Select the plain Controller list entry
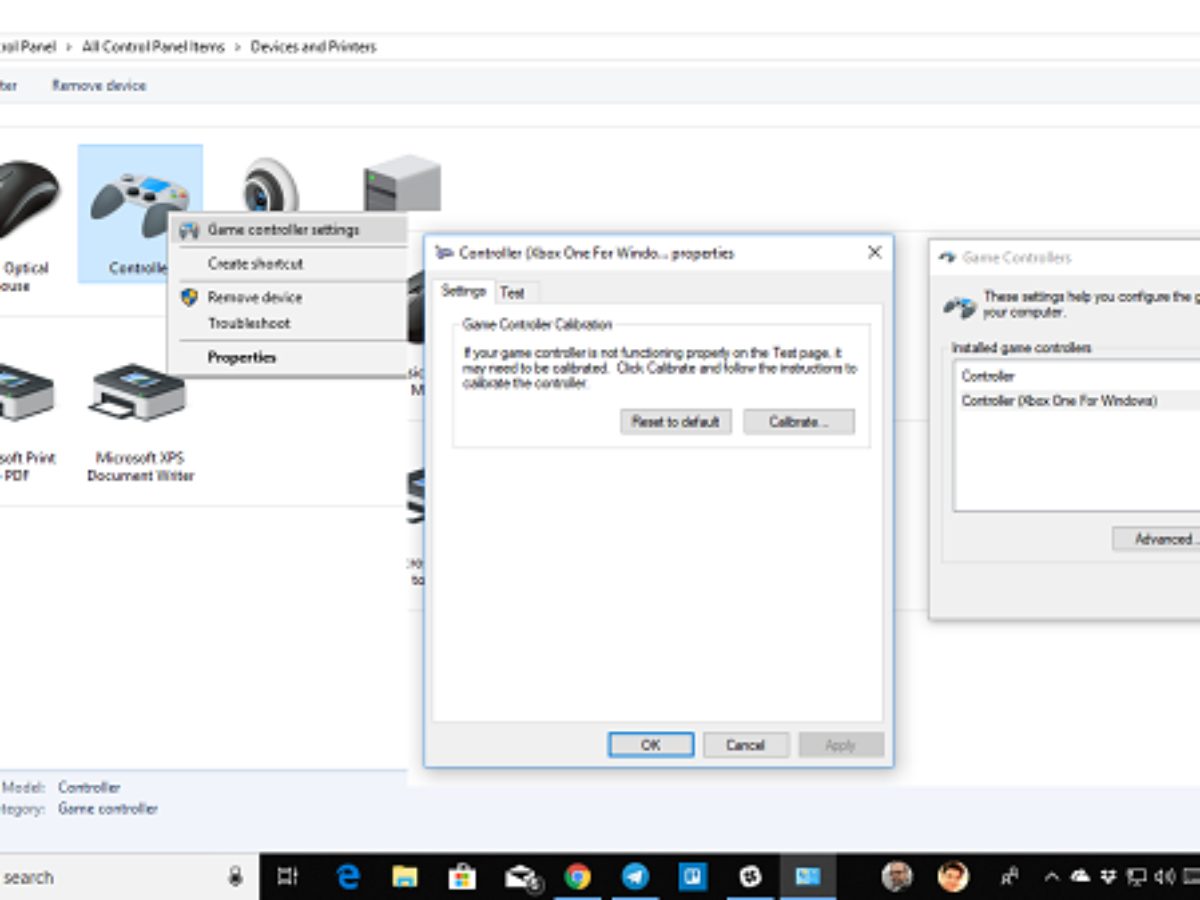The image size is (1200, 900). coord(988,376)
